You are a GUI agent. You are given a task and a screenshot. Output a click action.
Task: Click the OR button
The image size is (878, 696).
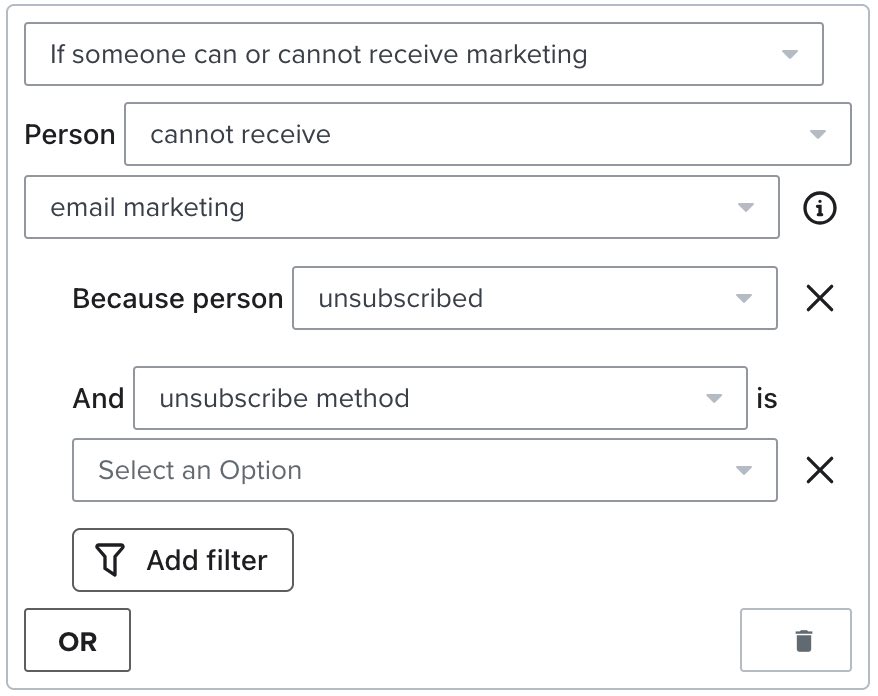tap(78, 640)
